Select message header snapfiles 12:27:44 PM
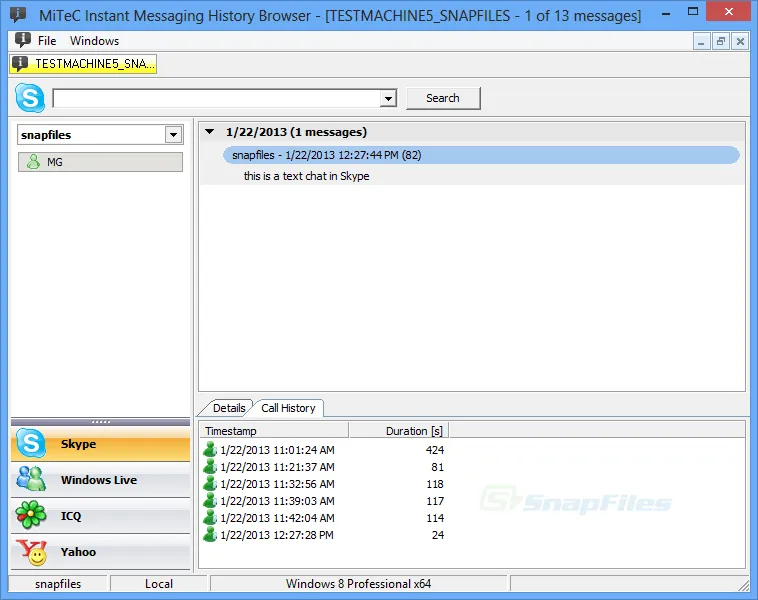 [481, 155]
